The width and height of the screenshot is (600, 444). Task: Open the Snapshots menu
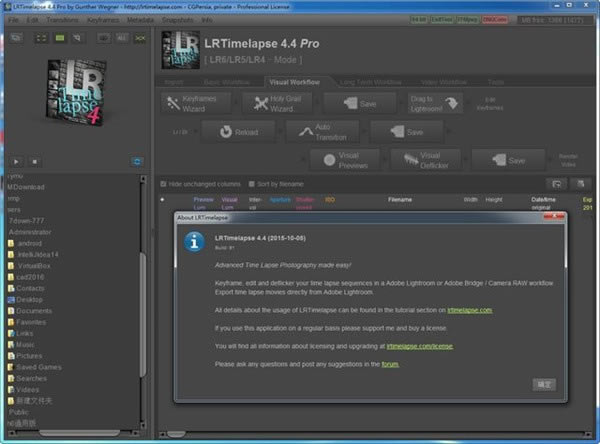point(177,20)
